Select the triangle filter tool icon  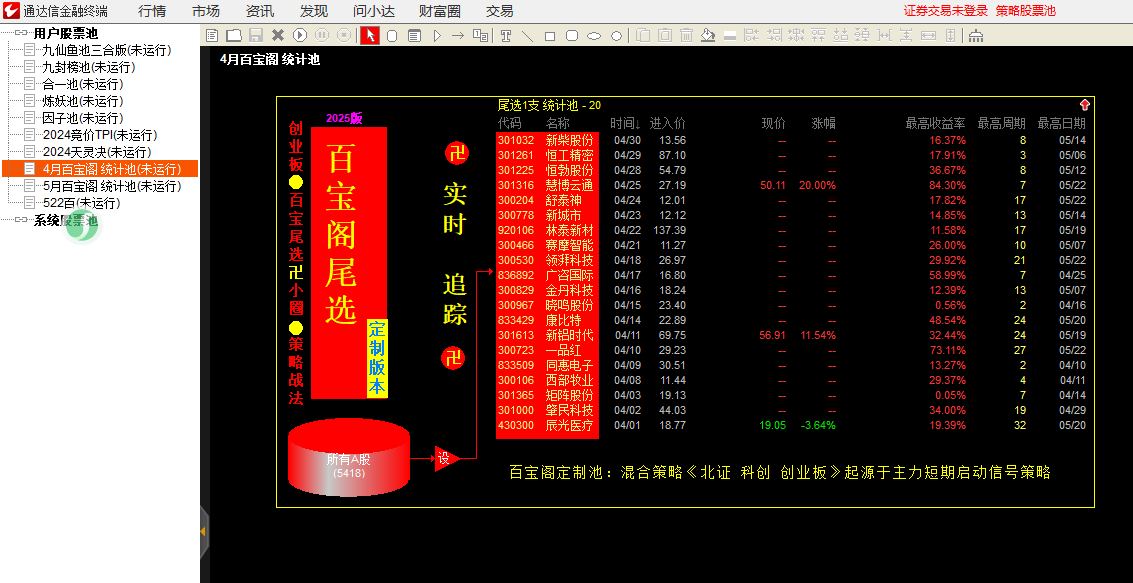(x=437, y=35)
